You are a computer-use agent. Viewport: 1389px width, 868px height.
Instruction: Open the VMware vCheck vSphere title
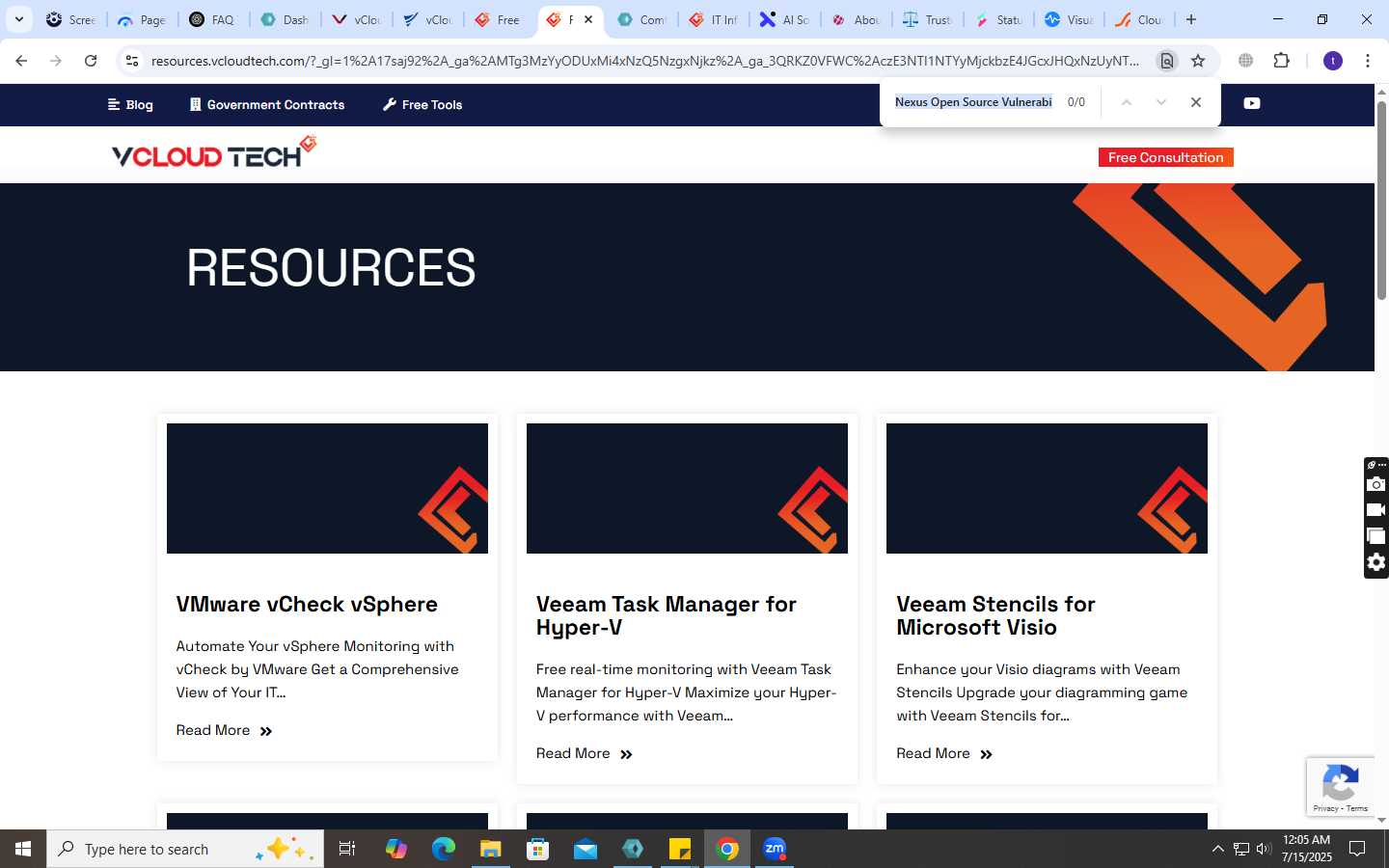tap(307, 605)
